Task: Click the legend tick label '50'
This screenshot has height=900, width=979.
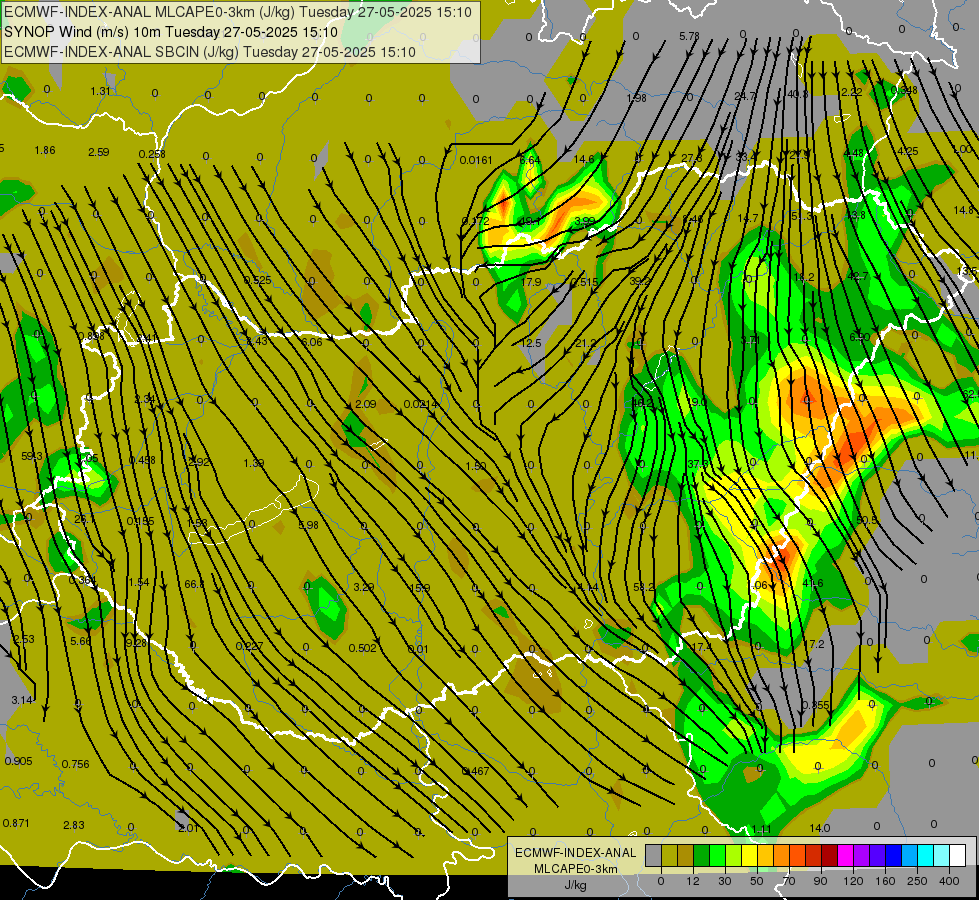Action: click(x=757, y=881)
